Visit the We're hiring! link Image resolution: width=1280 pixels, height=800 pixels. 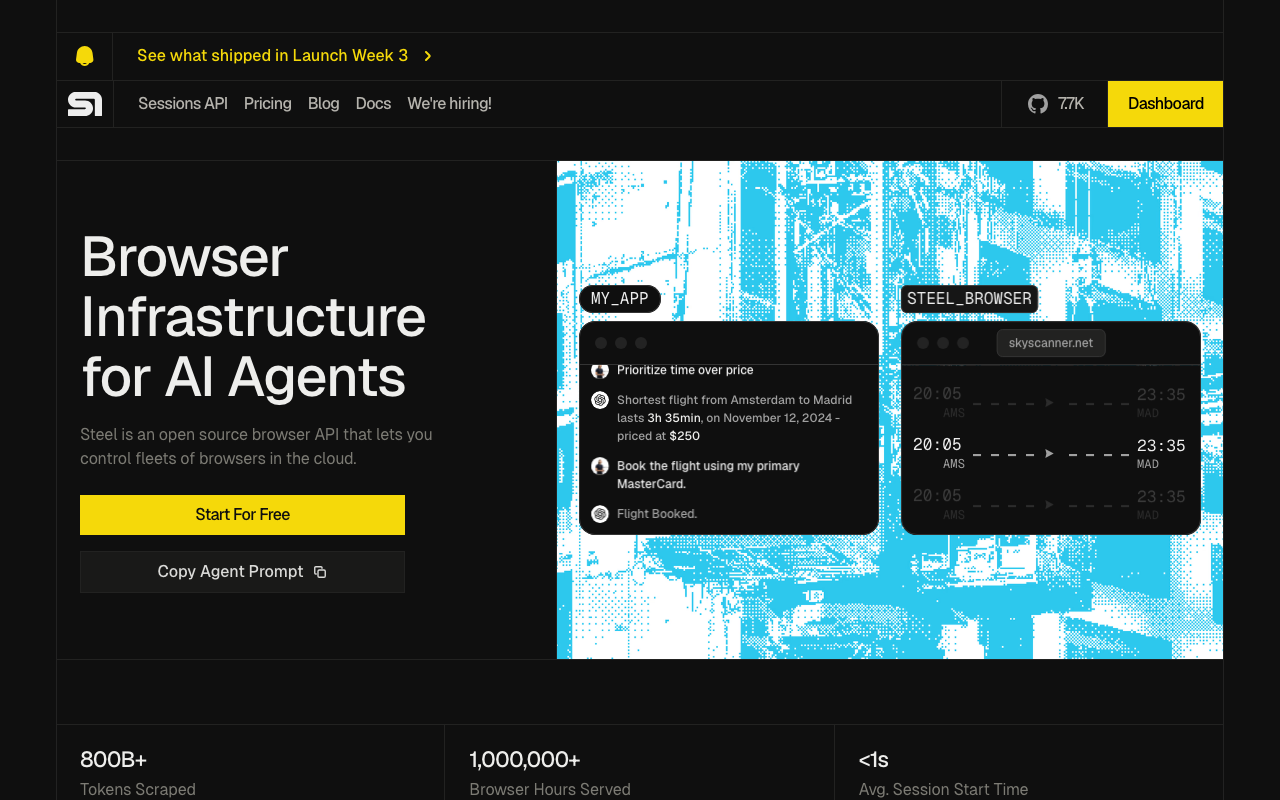(449, 104)
